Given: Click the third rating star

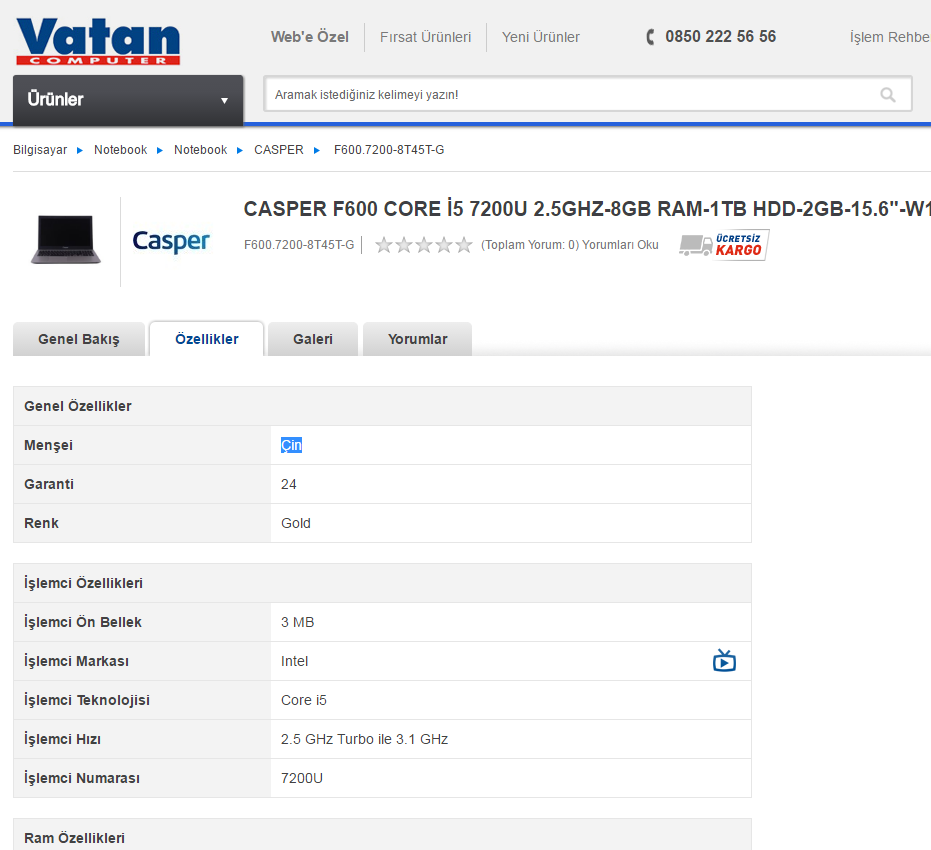Looking at the screenshot, I should (424, 245).
